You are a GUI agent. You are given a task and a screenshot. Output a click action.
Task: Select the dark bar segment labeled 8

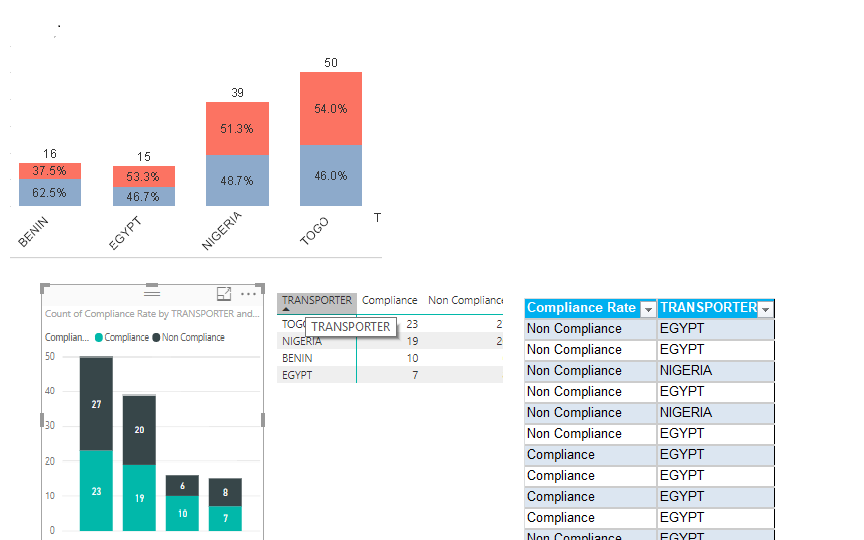[x=225, y=492]
